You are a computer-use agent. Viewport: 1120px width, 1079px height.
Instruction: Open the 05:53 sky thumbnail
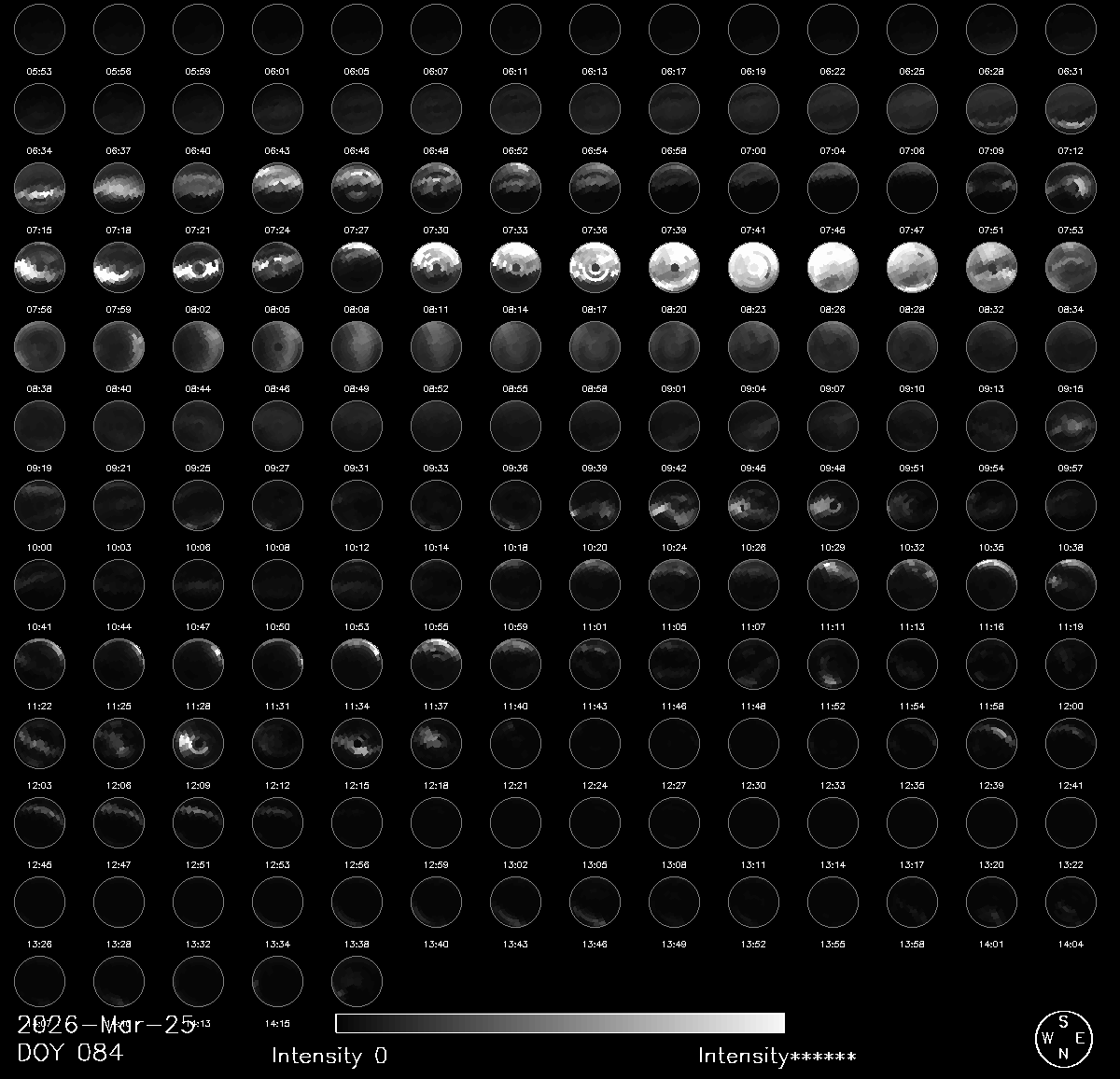(39, 28)
